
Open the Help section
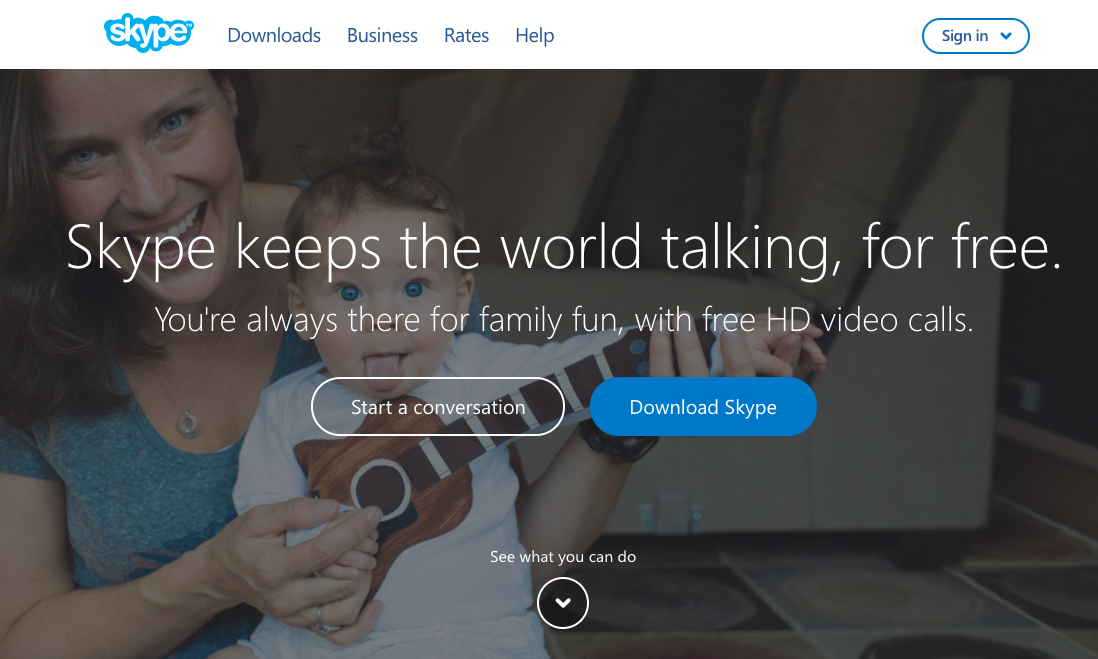534,36
